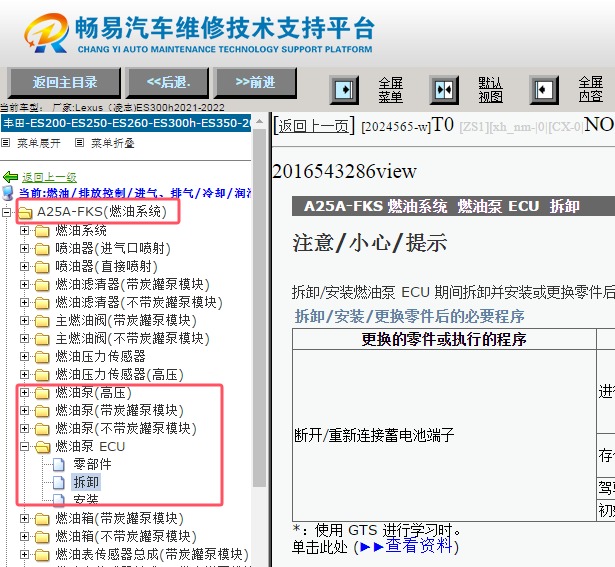The image size is (615, 567).
Task: Click 菜单折叠 to collapse all menus
Action: pos(113,143)
